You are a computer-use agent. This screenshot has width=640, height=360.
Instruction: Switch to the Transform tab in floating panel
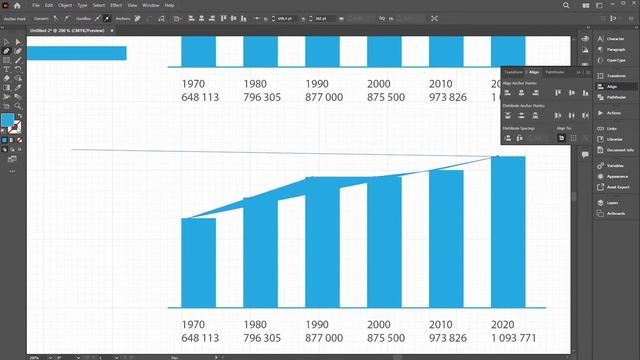coord(513,72)
